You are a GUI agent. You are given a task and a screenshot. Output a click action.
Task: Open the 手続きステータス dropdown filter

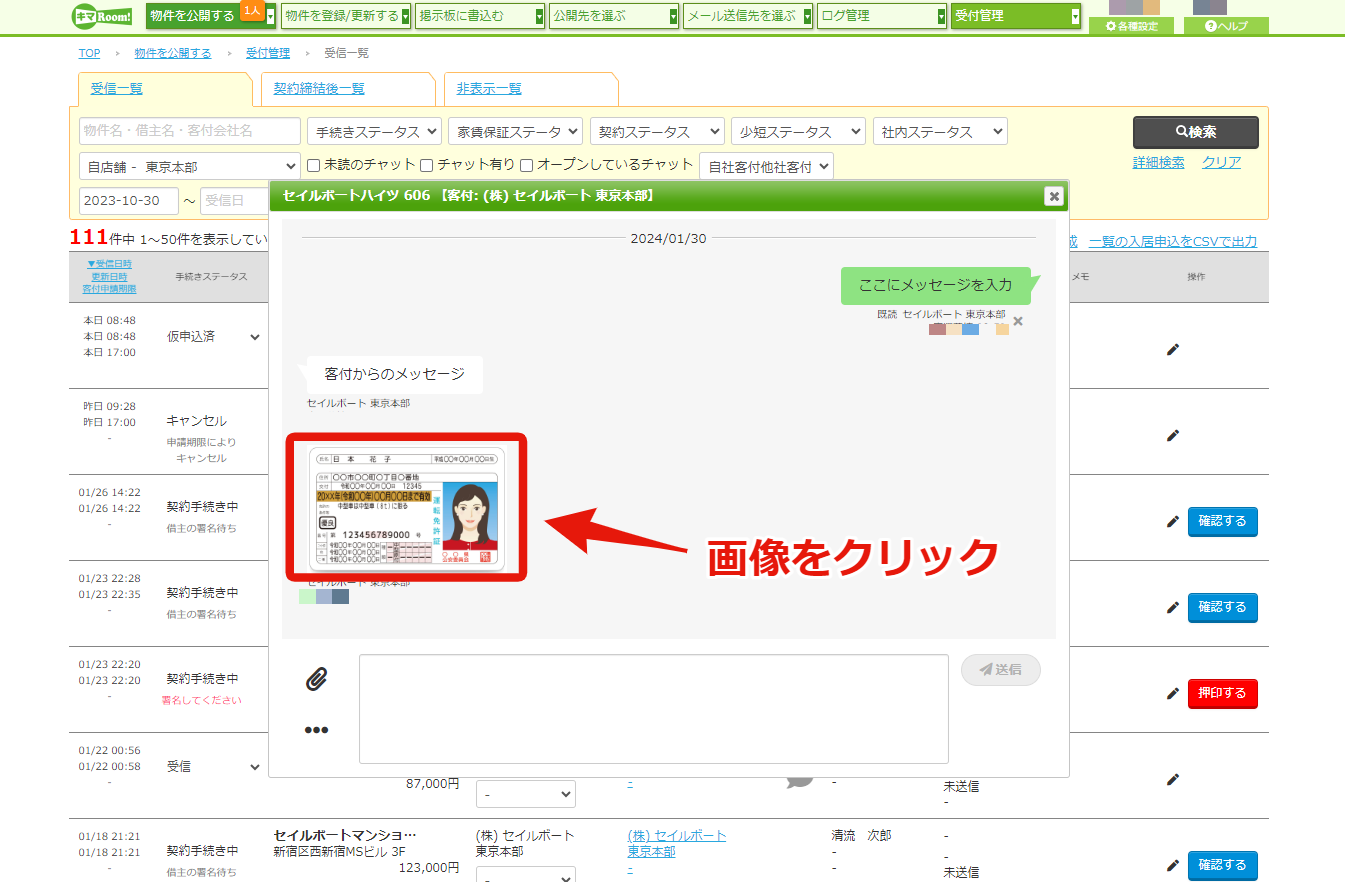click(x=374, y=131)
